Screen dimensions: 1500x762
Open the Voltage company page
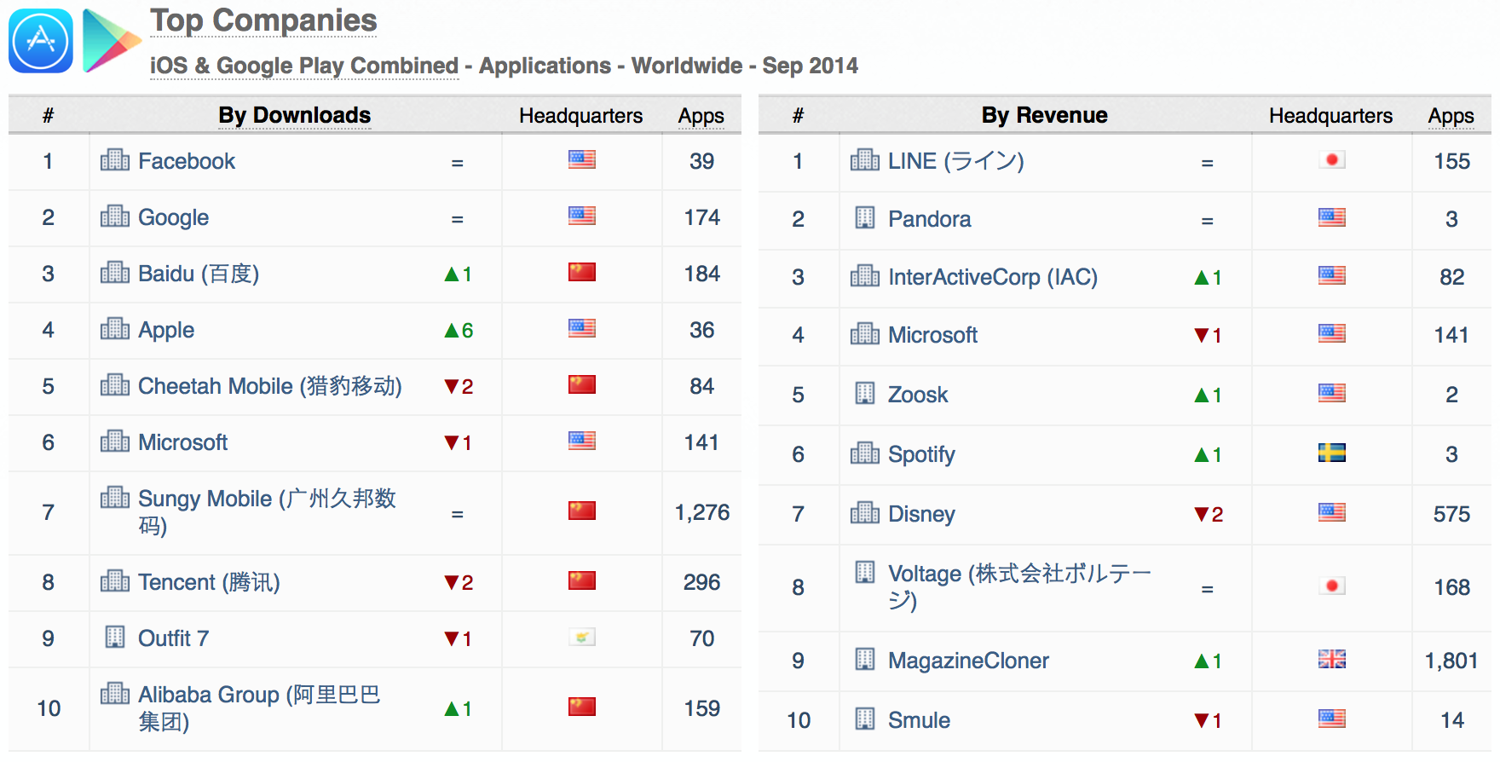coord(1020,586)
